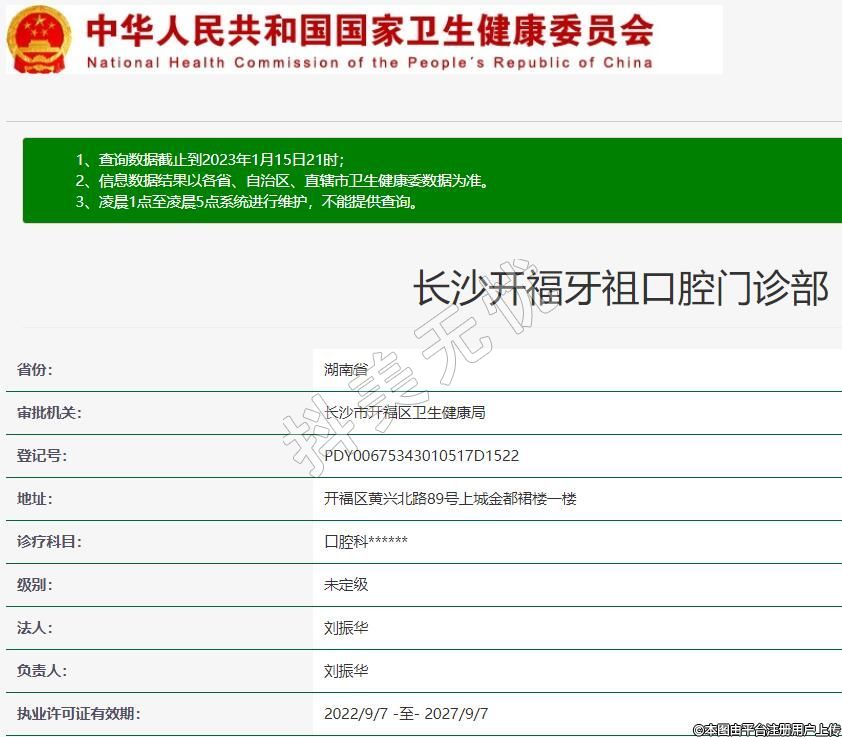This screenshot has width=842, height=737.
Task: Click the department value 口腔科******
Action: click(x=365, y=542)
